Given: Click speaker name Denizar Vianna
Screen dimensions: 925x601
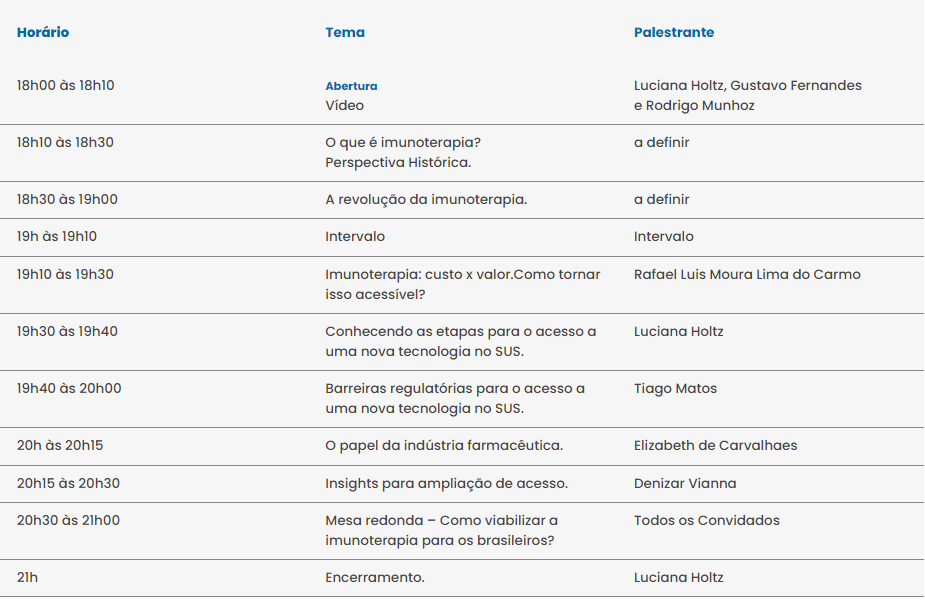Looking at the screenshot, I should pyautogui.click(x=685, y=483).
